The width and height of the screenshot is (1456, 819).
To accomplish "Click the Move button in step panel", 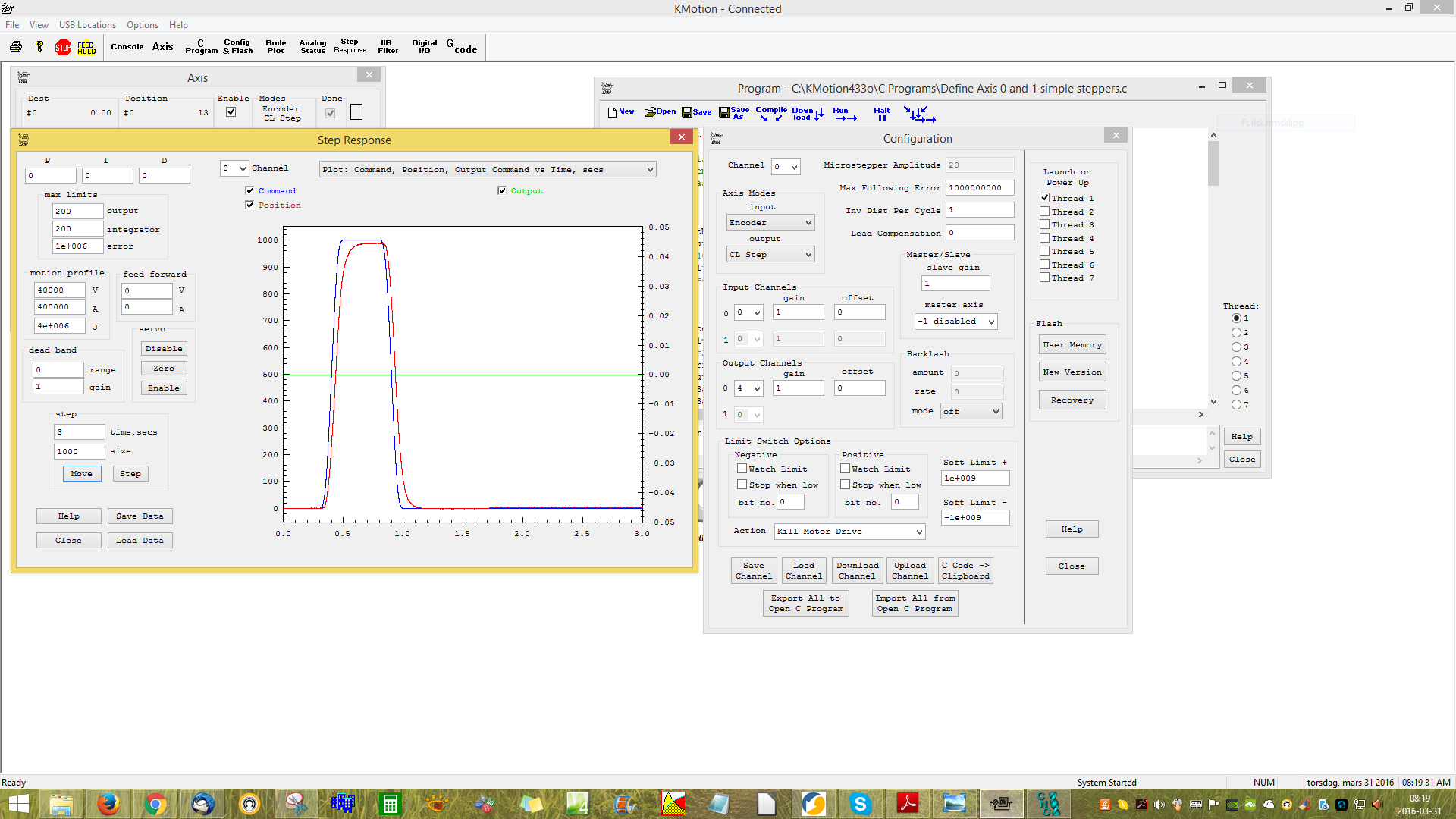I will 81,474.
